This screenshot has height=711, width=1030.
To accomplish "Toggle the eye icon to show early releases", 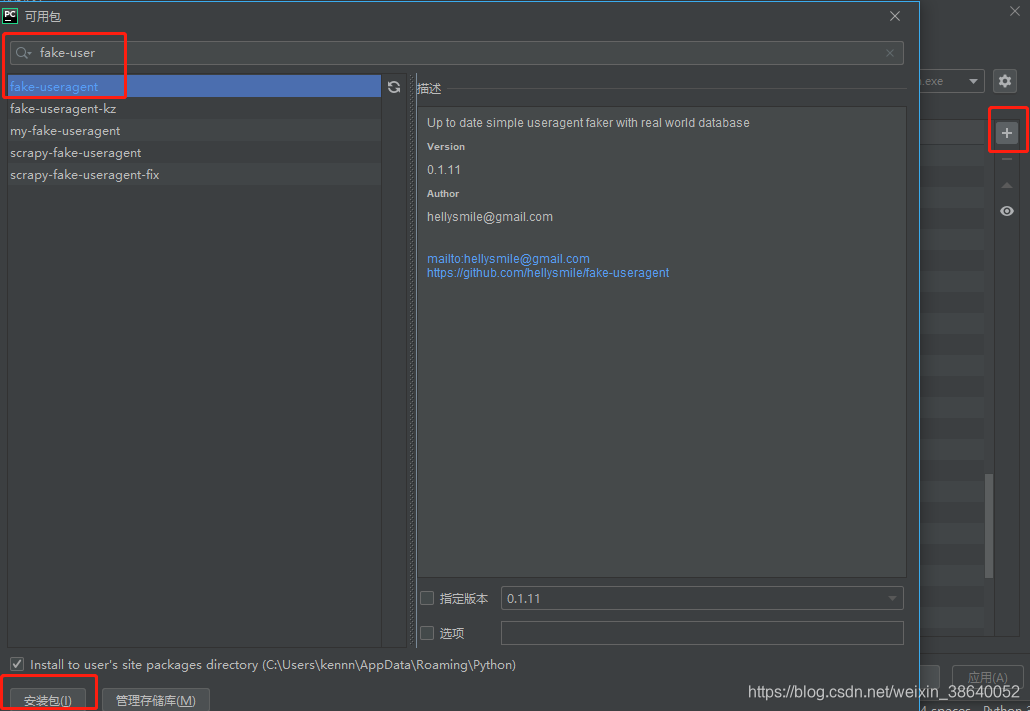I will point(1006,211).
